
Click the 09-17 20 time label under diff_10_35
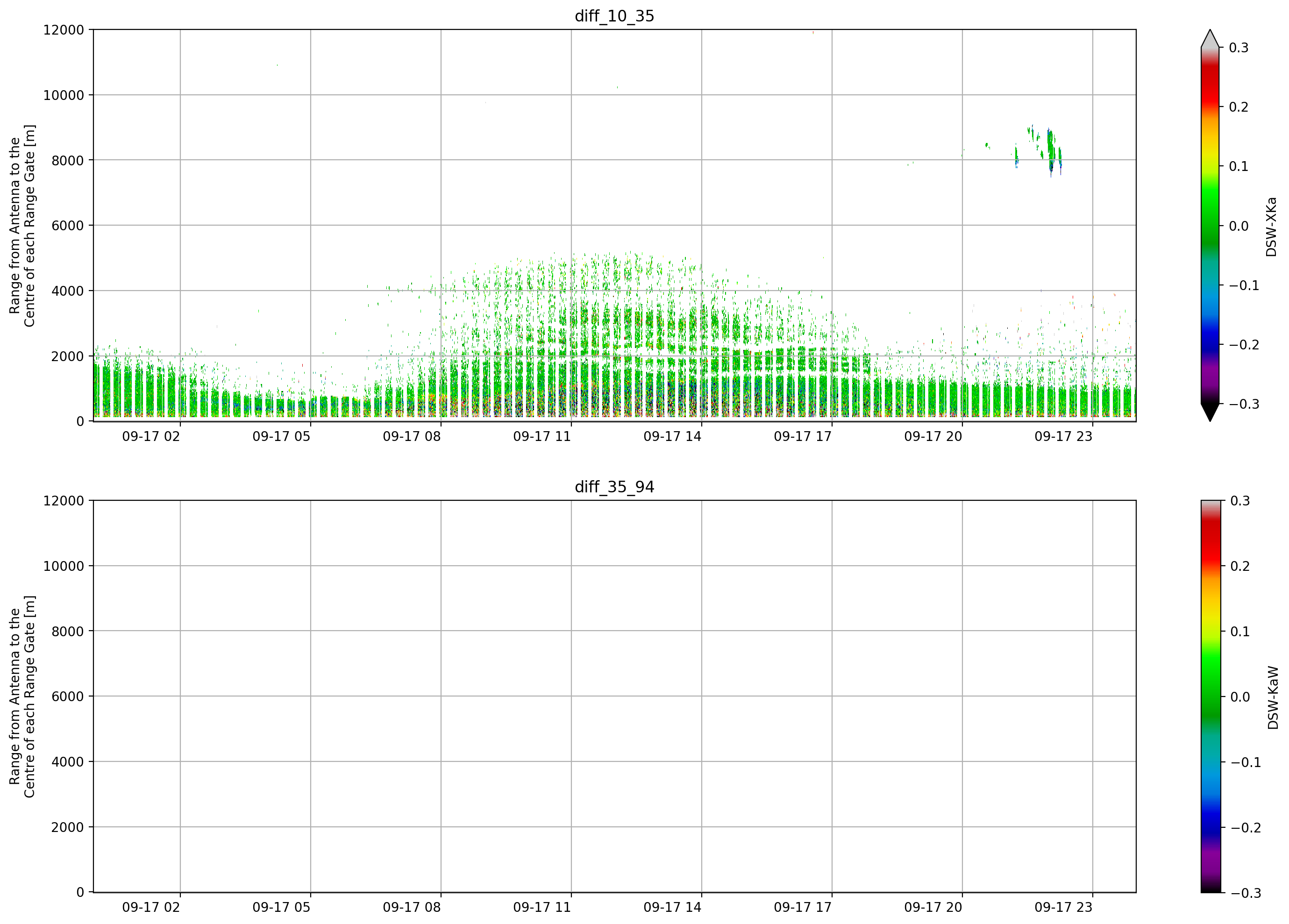(x=933, y=436)
